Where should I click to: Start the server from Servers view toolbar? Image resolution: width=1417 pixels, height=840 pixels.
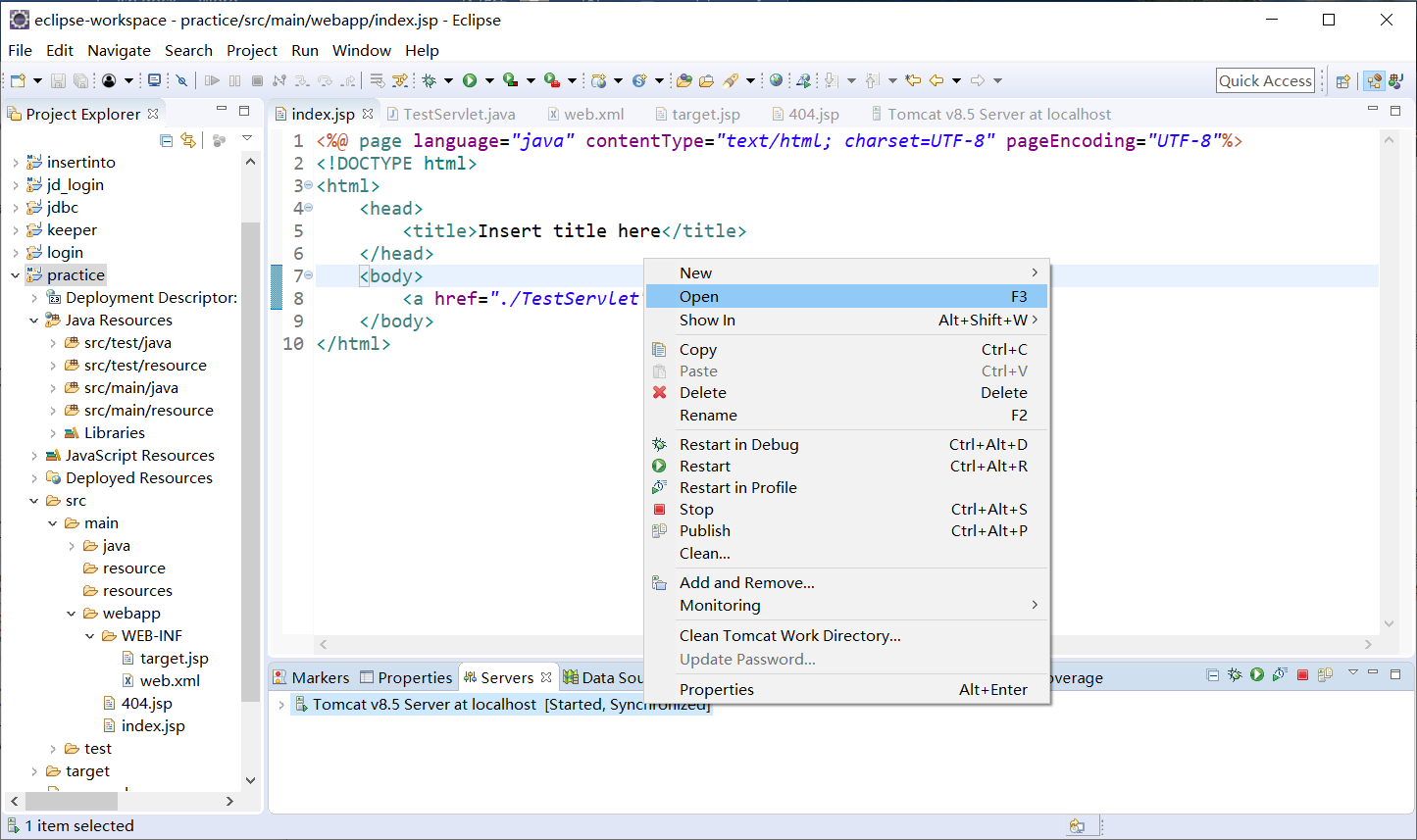point(1257,675)
